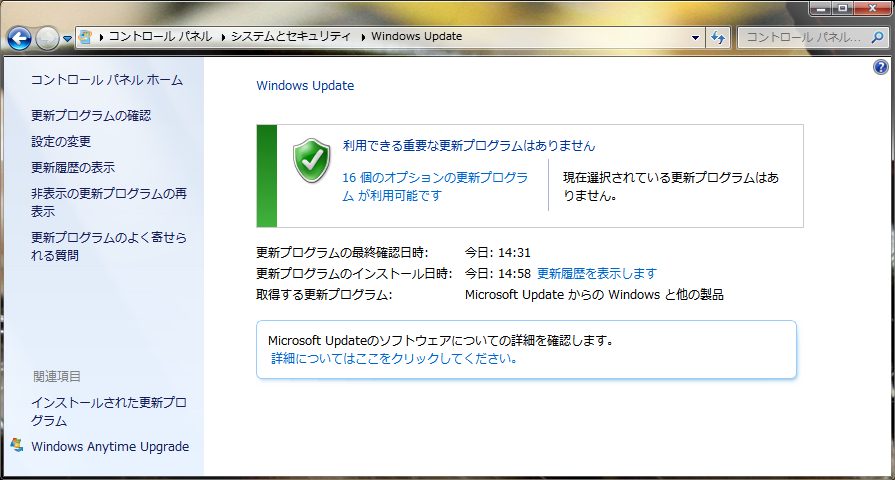Go back with the blue arrow button
Image resolution: width=895 pixels, height=480 pixels.
point(19,38)
